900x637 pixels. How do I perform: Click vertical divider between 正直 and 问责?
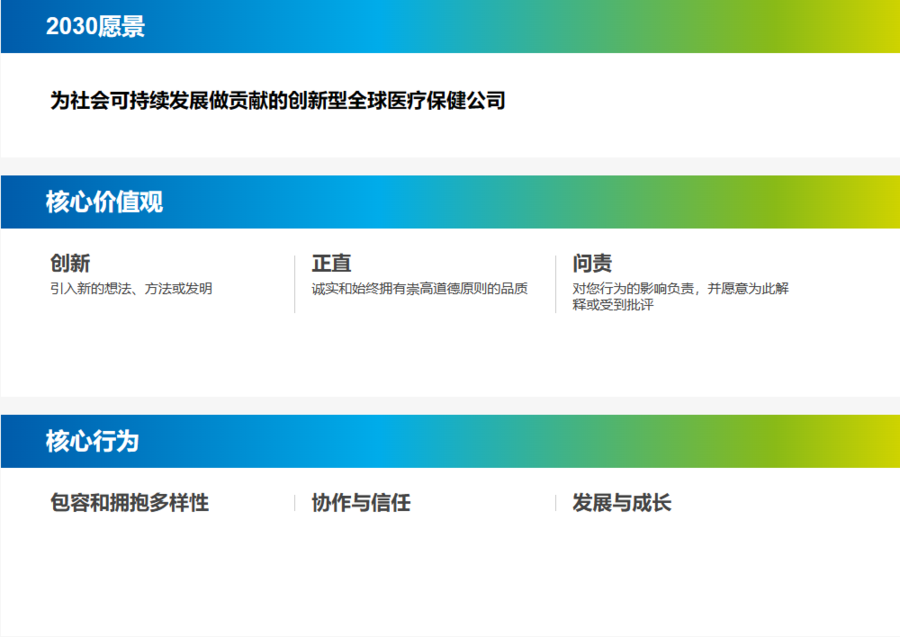click(556, 284)
